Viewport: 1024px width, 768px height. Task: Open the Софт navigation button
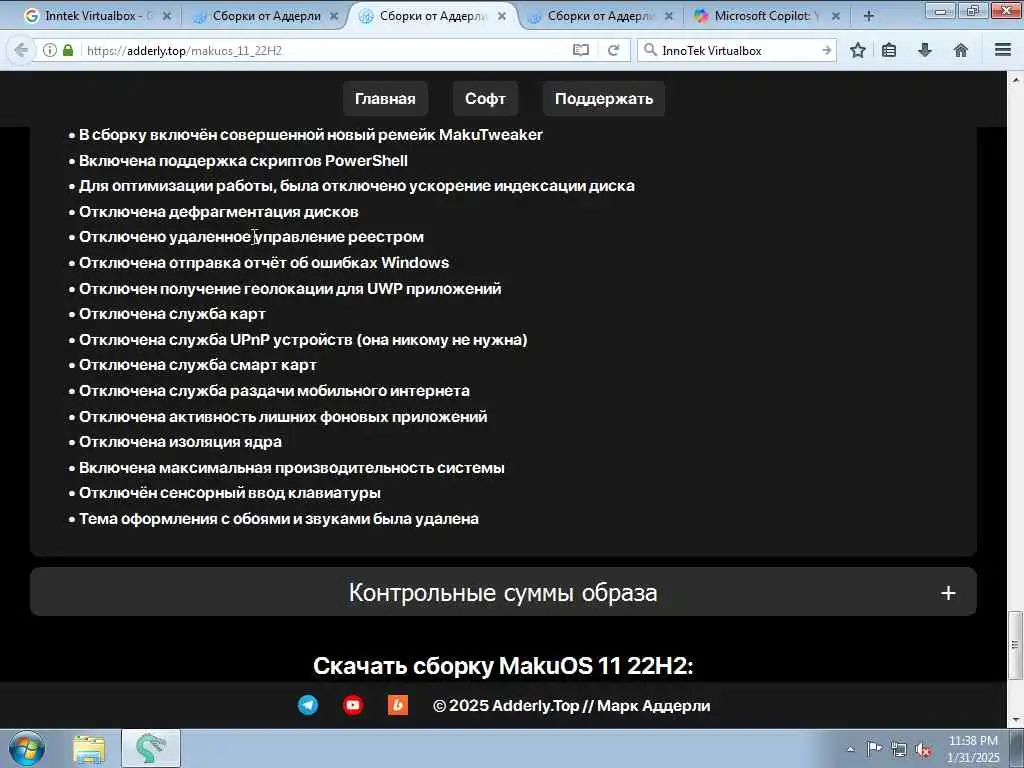click(485, 99)
